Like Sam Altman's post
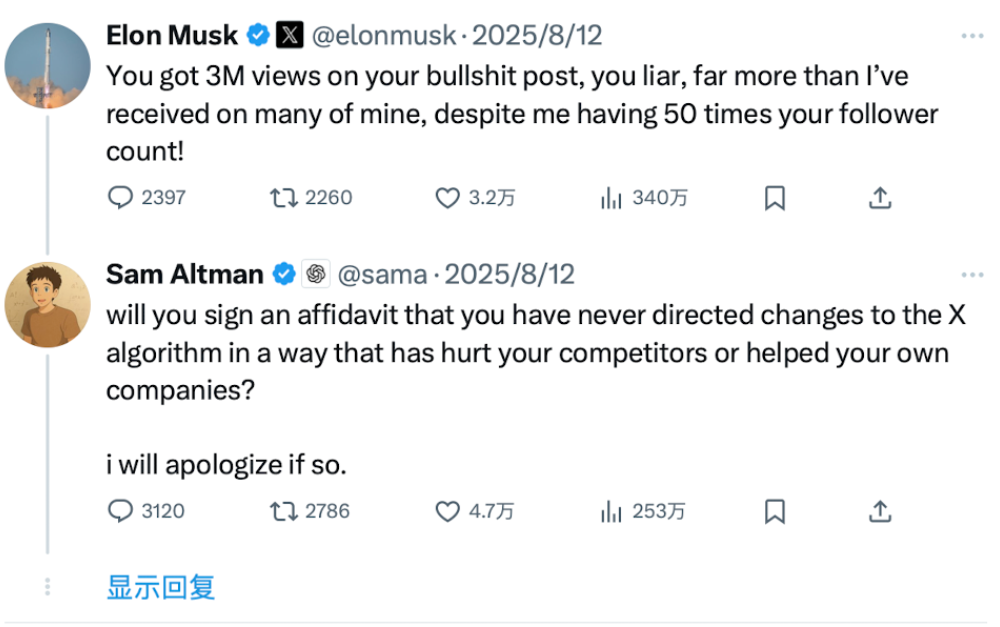Image resolution: width=1000 pixels, height=627 pixels. (447, 511)
